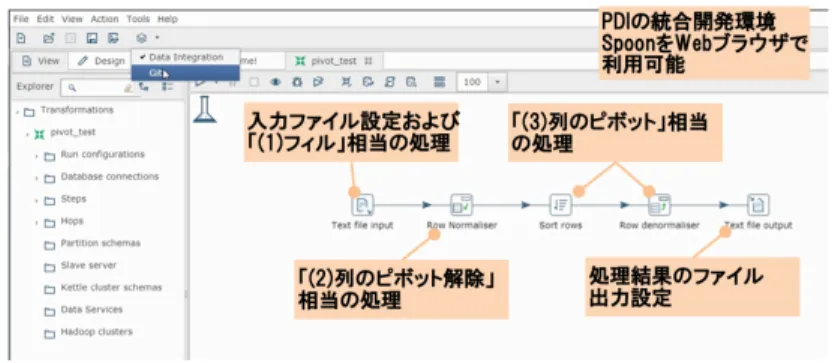Click the Debug transformation icon

(297, 82)
